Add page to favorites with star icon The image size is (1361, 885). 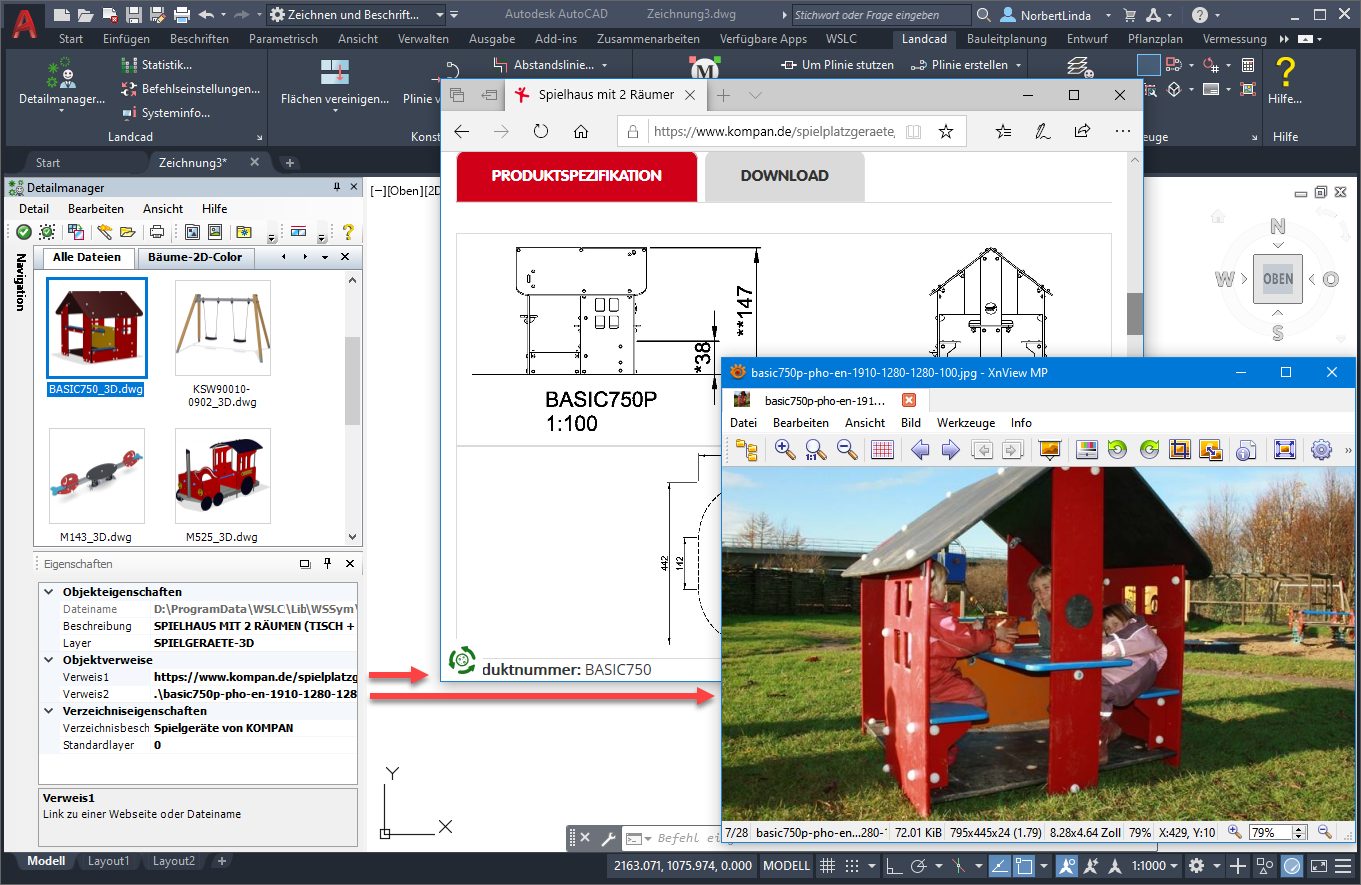tap(946, 132)
